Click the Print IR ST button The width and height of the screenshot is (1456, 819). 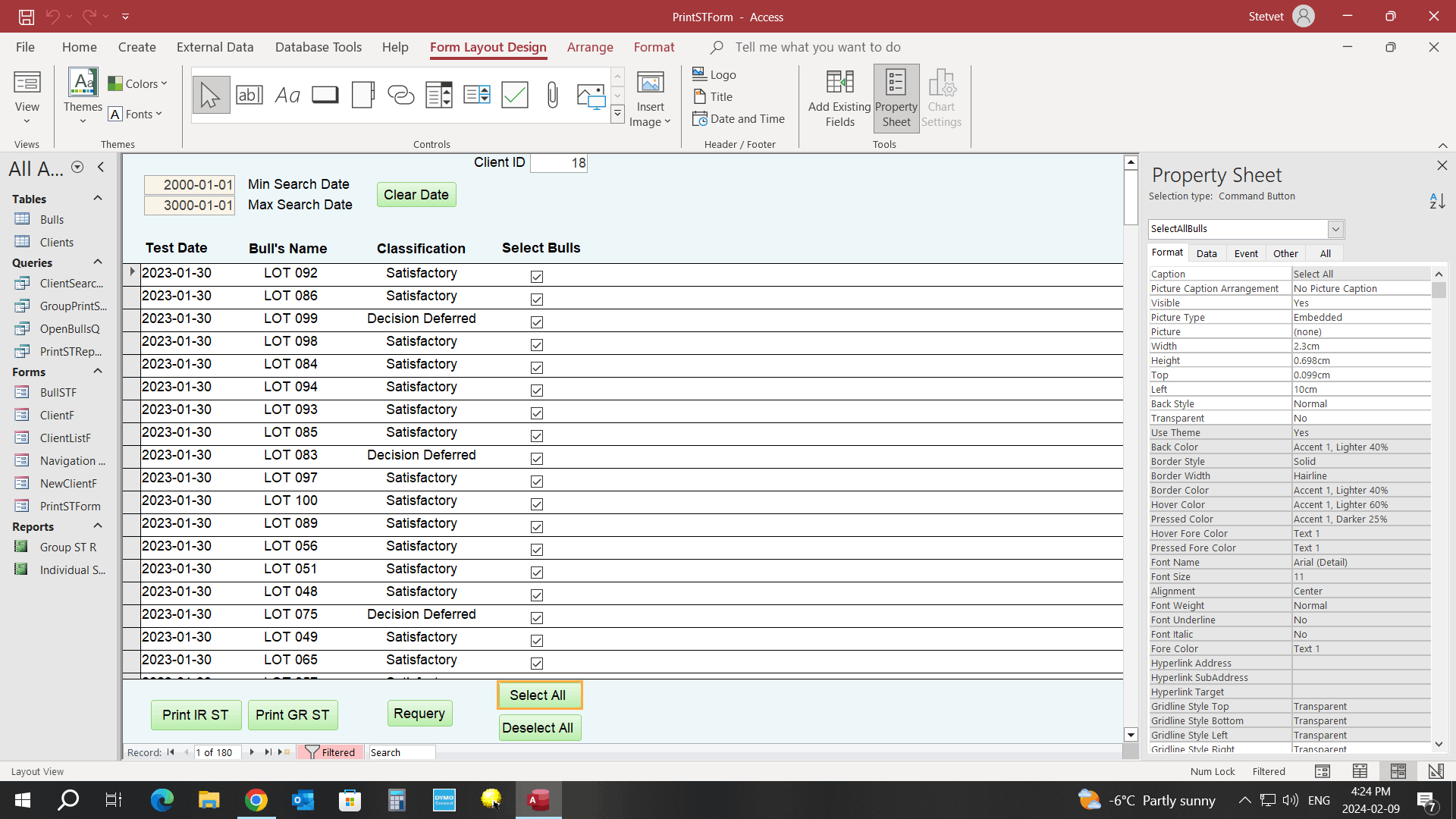[196, 715]
